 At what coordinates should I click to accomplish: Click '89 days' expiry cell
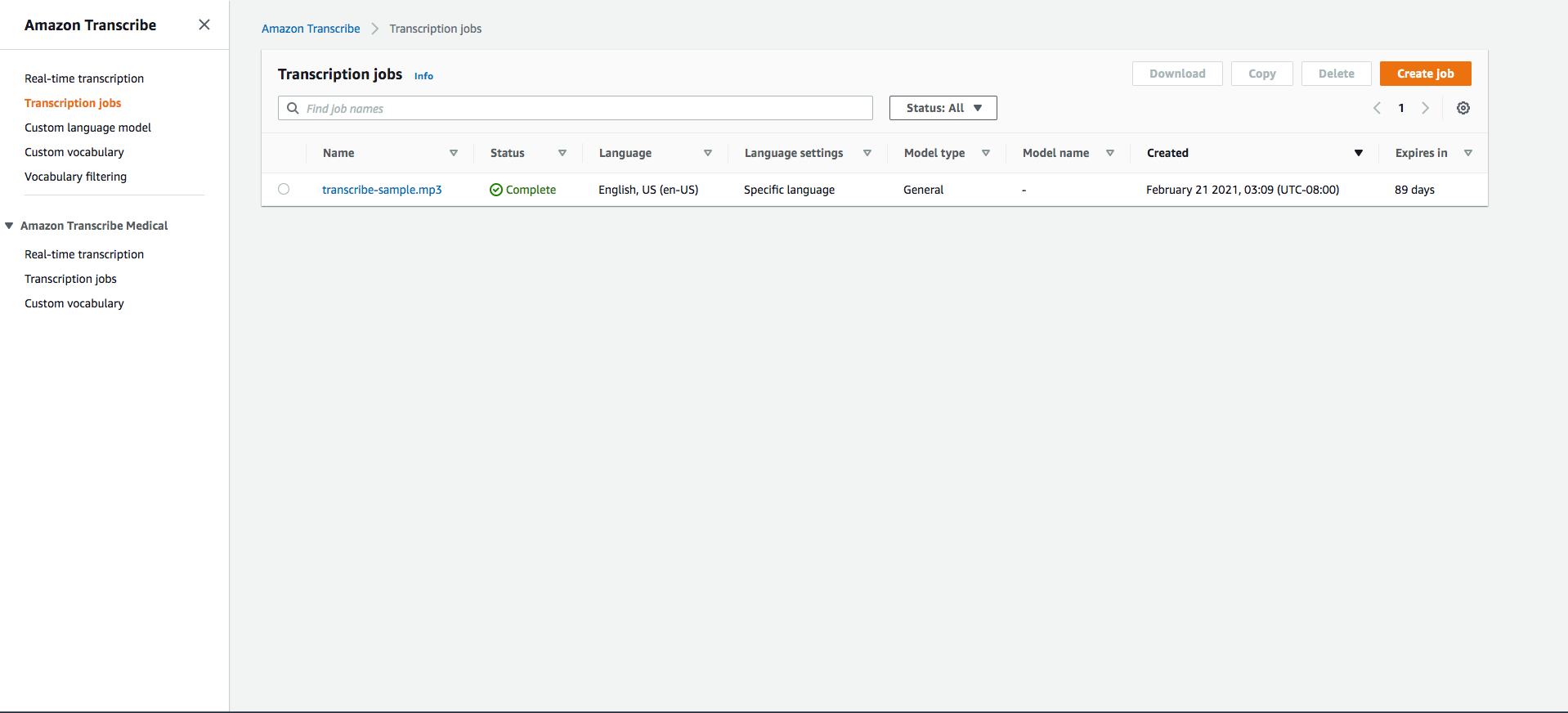pyautogui.click(x=1414, y=190)
